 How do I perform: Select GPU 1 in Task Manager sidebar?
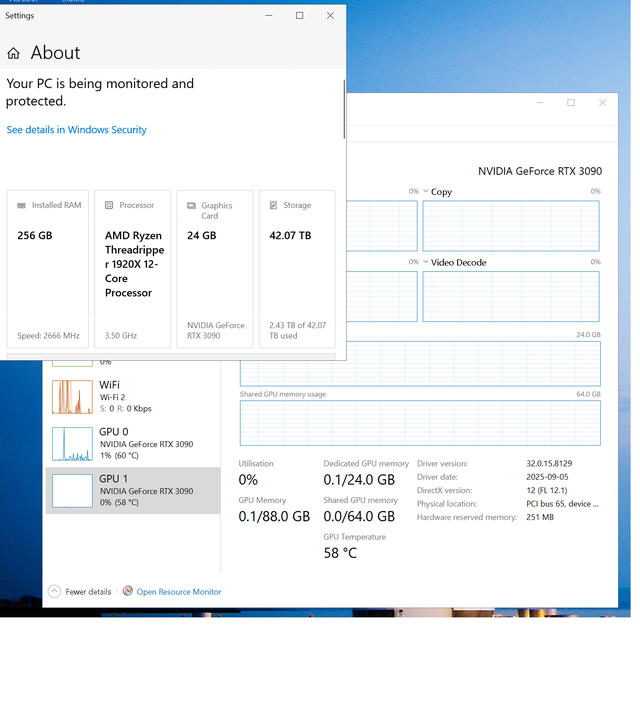[x=133, y=490]
